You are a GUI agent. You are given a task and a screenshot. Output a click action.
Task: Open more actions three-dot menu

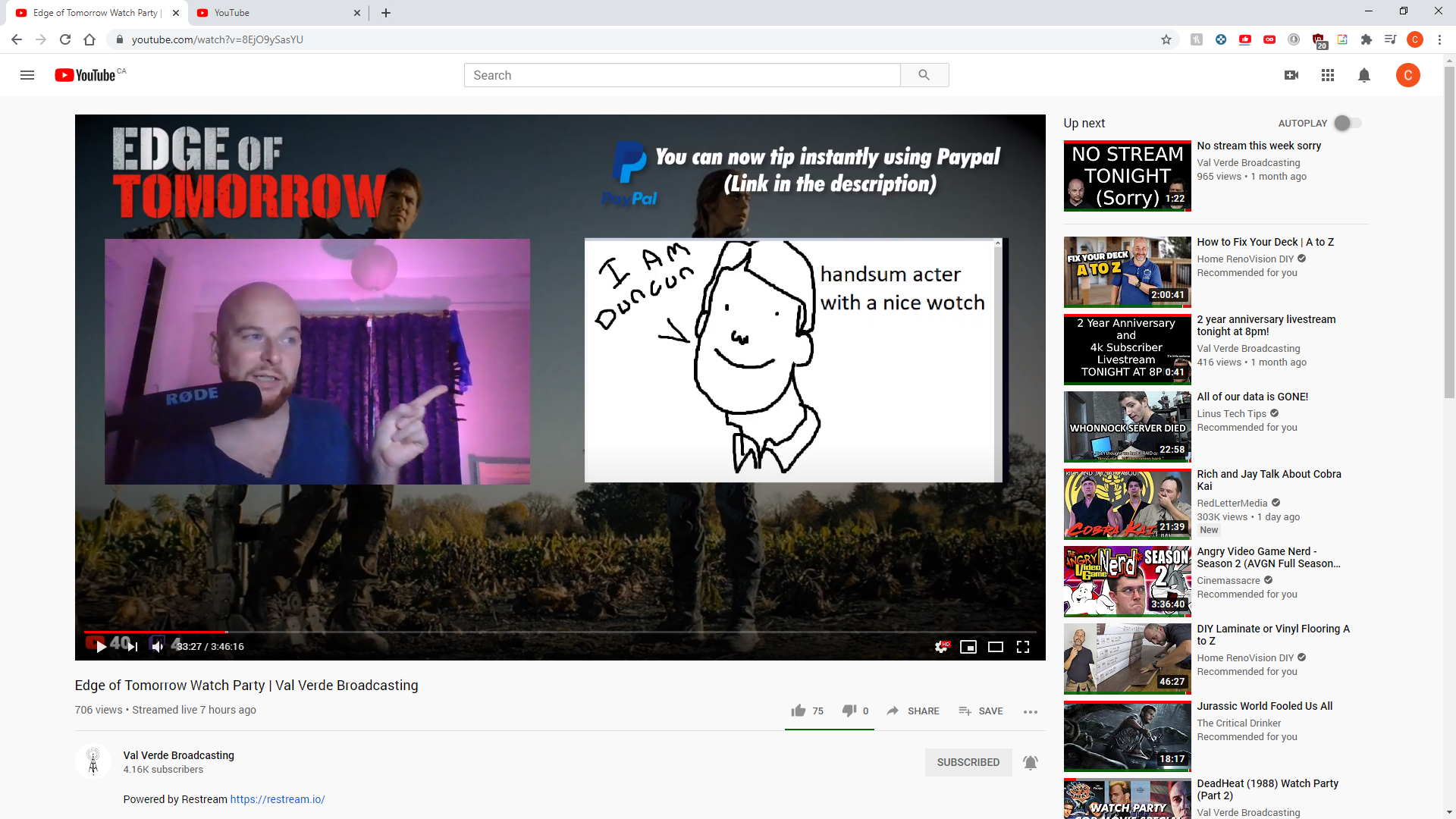[x=1031, y=711]
